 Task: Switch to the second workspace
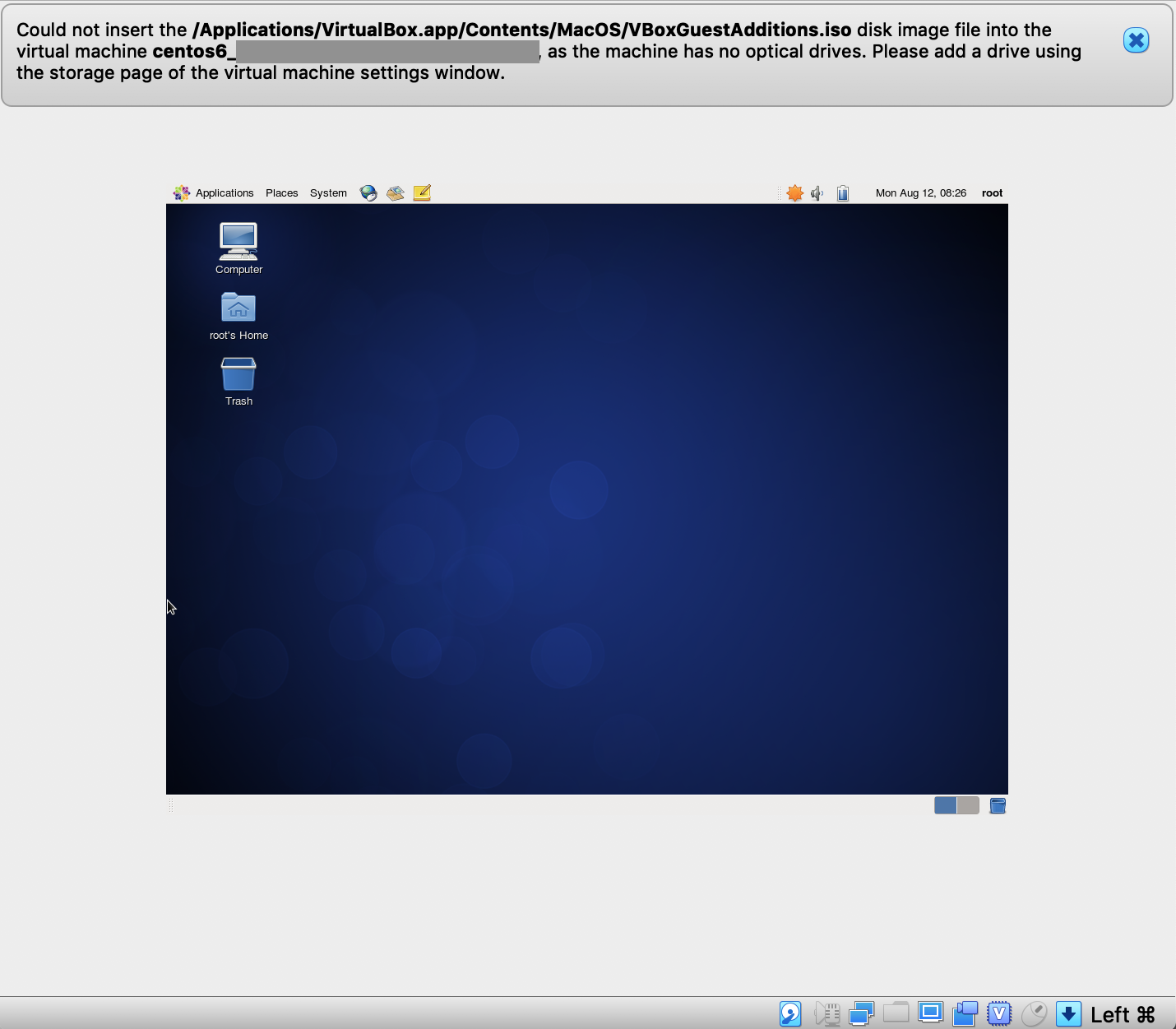(x=968, y=805)
